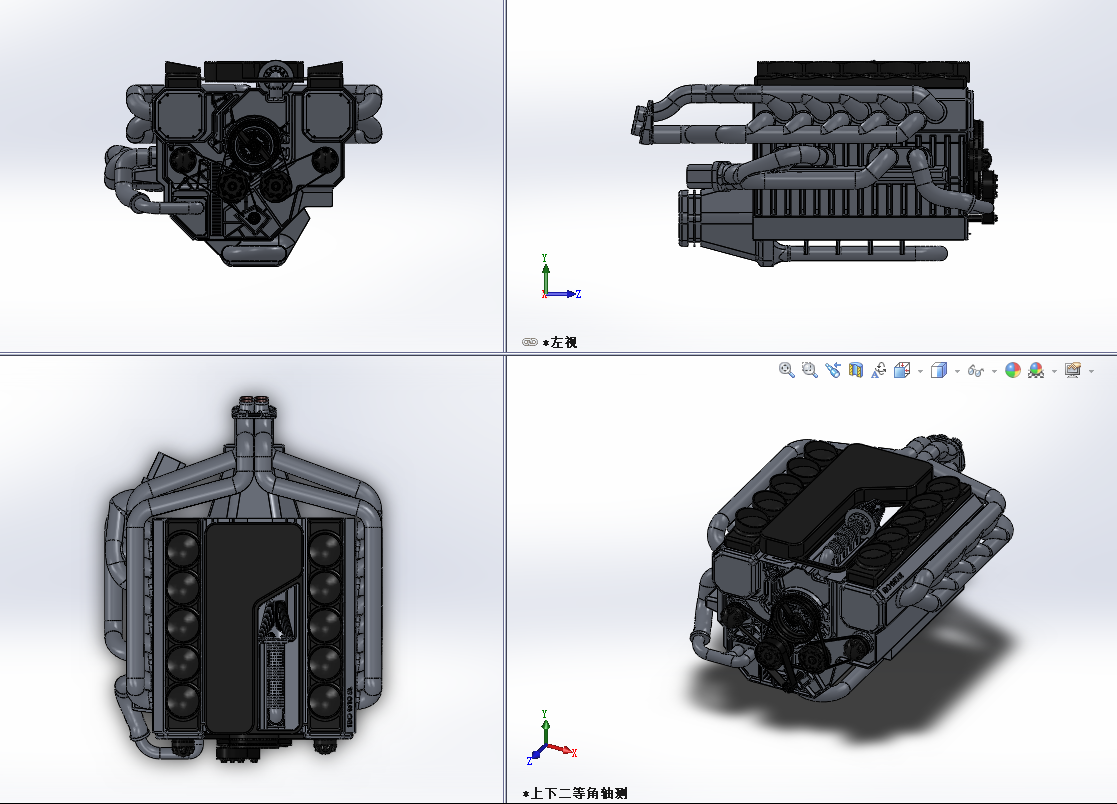
Task: Click the YZ triad in left-view viewport
Action: click(x=561, y=277)
